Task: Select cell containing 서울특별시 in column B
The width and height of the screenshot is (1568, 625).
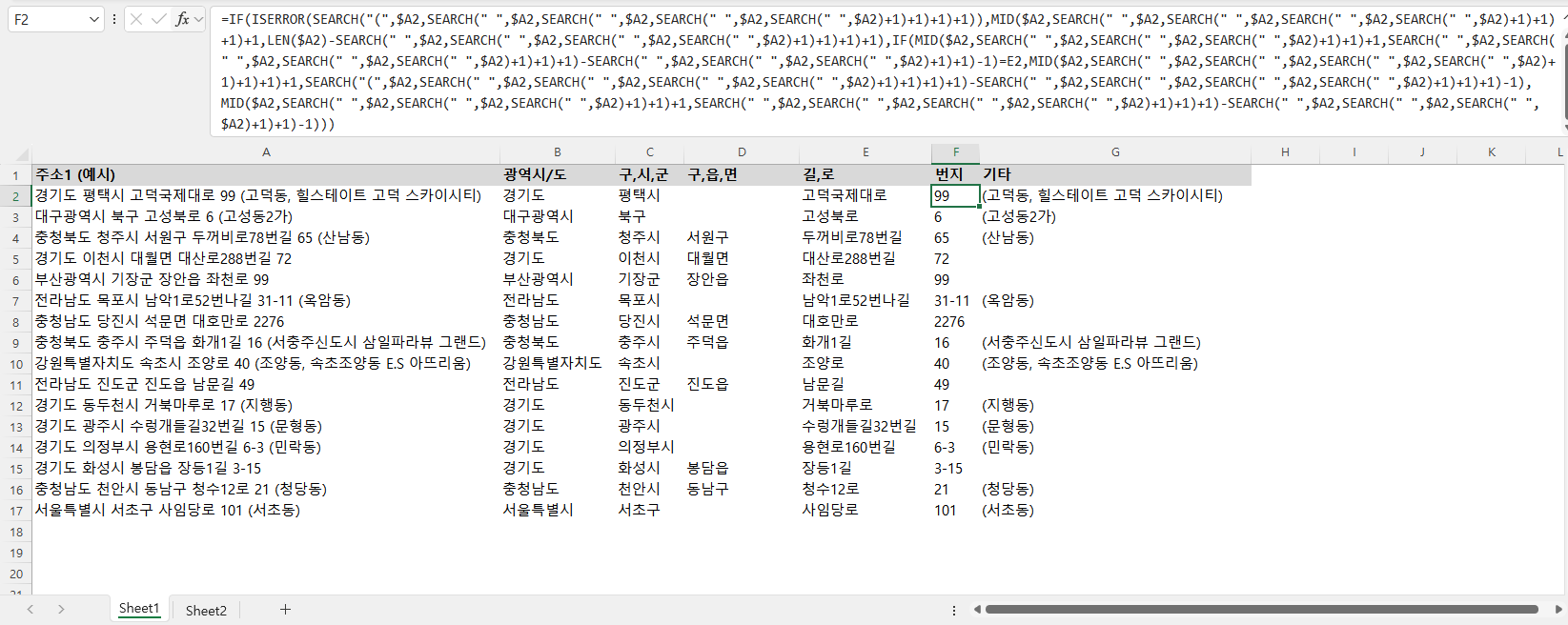Action: pos(539,511)
